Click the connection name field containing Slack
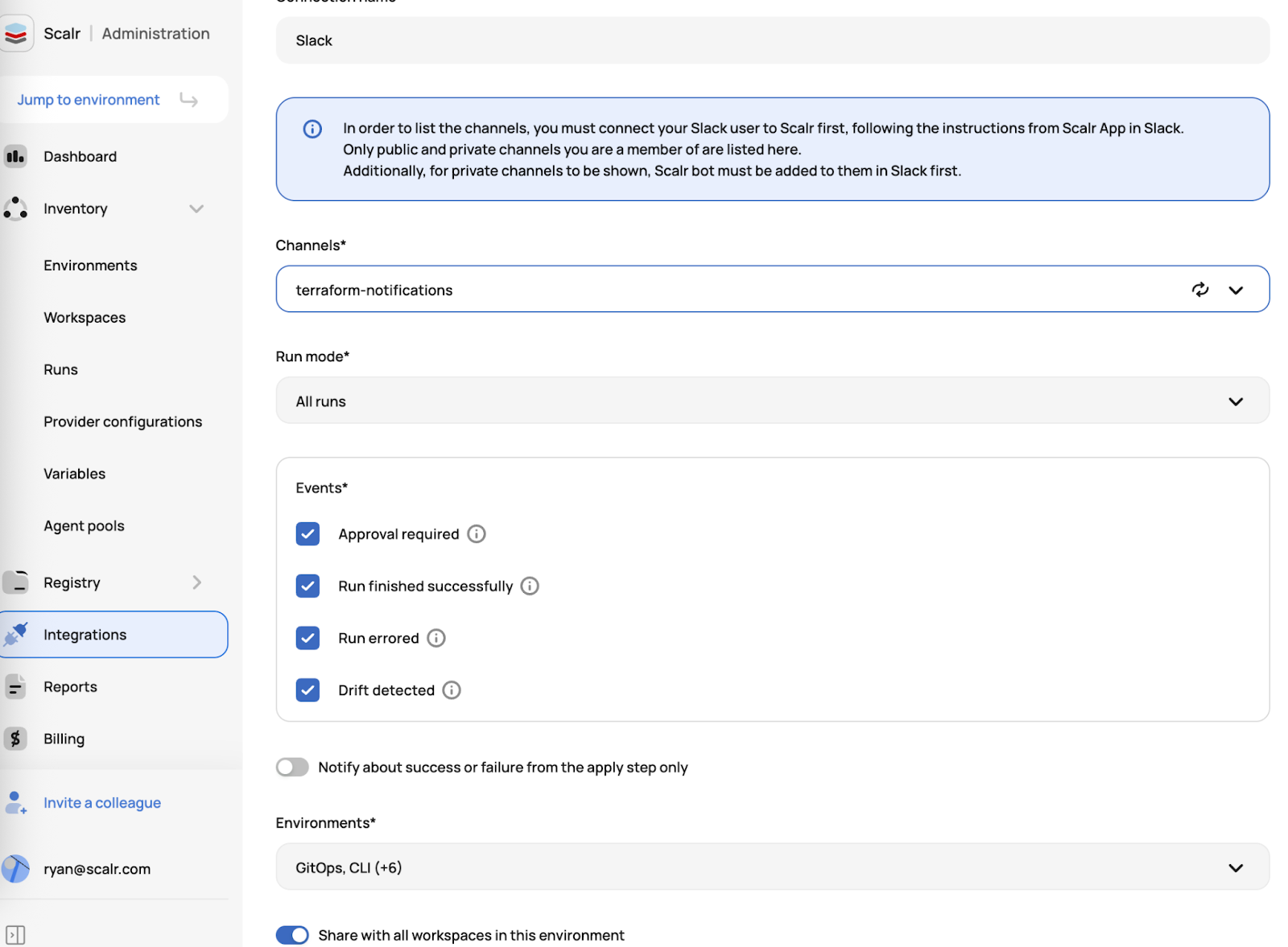Screen dimensions: 1288x947 (772, 40)
